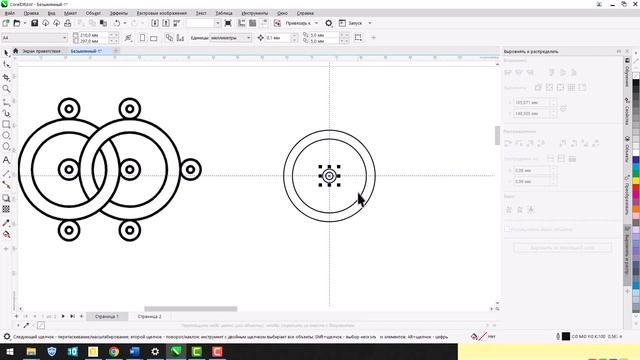Switch to the Welcome Screen tab
The image size is (640, 360).
(41, 51)
